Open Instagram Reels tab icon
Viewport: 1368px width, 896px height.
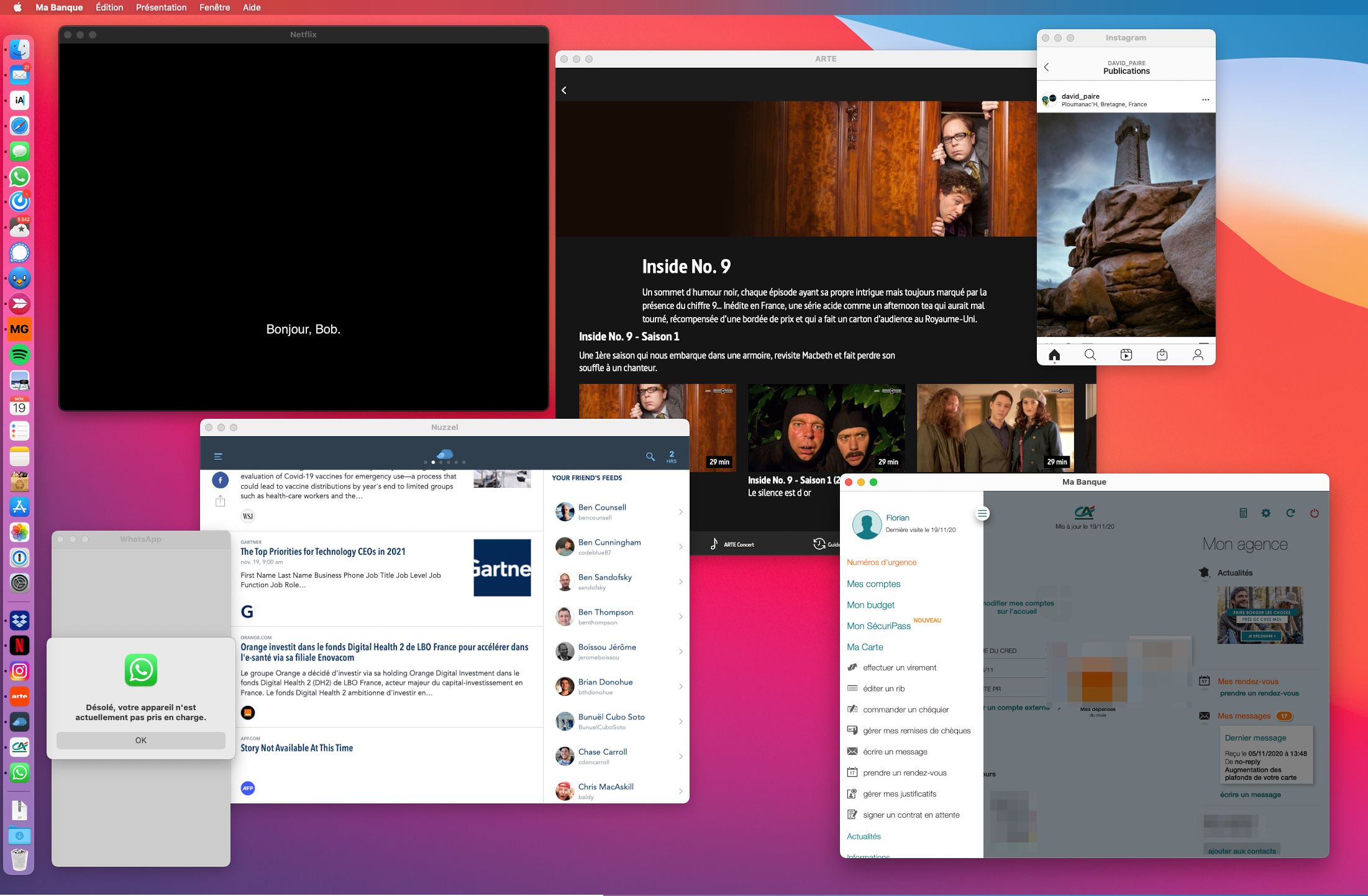click(1126, 355)
